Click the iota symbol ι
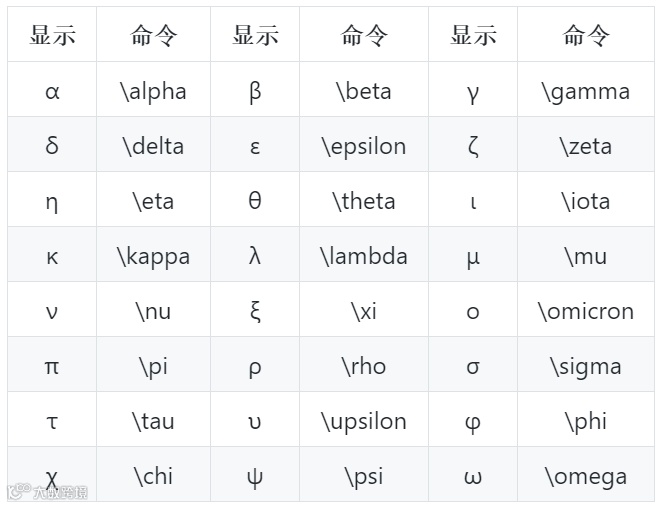Viewport: 658px width, 506px height. pyautogui.click(x=473, y=202)
